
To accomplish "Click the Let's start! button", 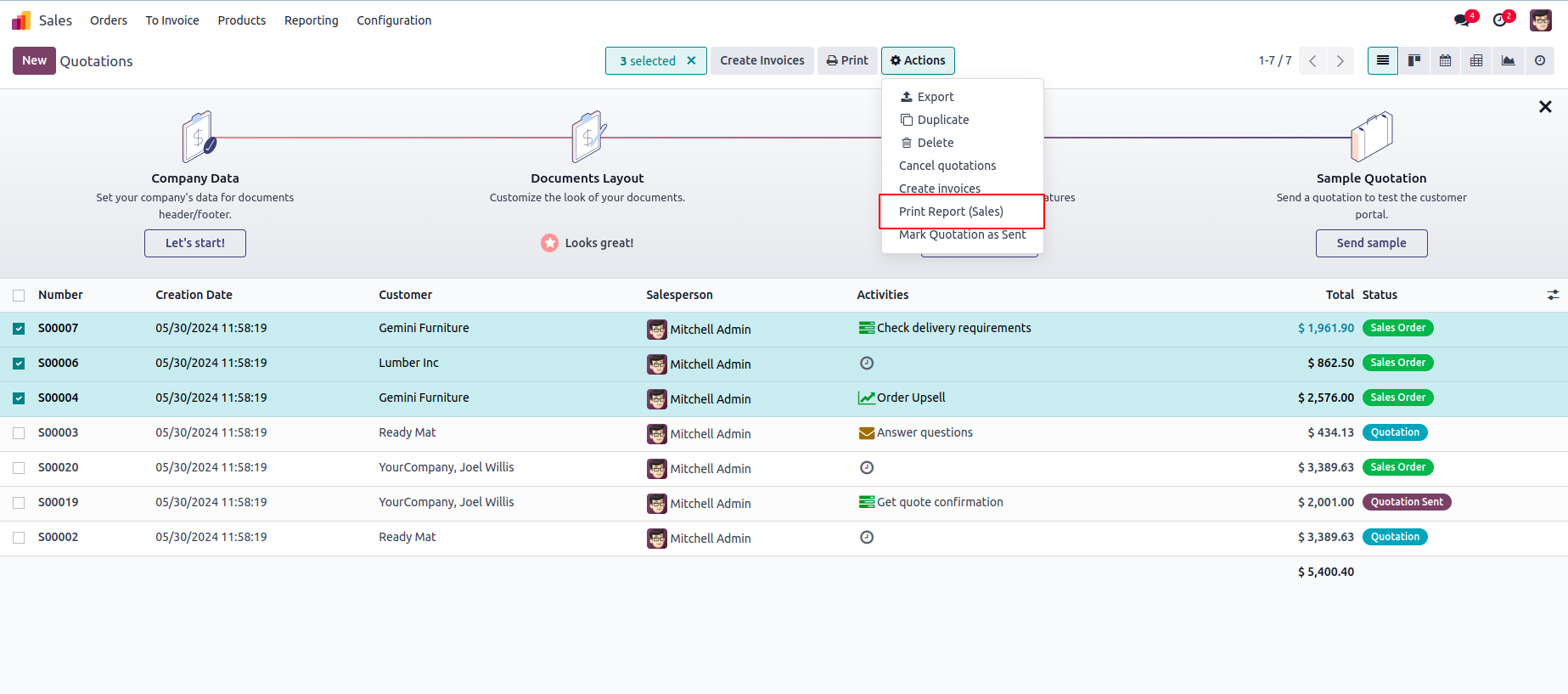I will click(x=195, y=243).
